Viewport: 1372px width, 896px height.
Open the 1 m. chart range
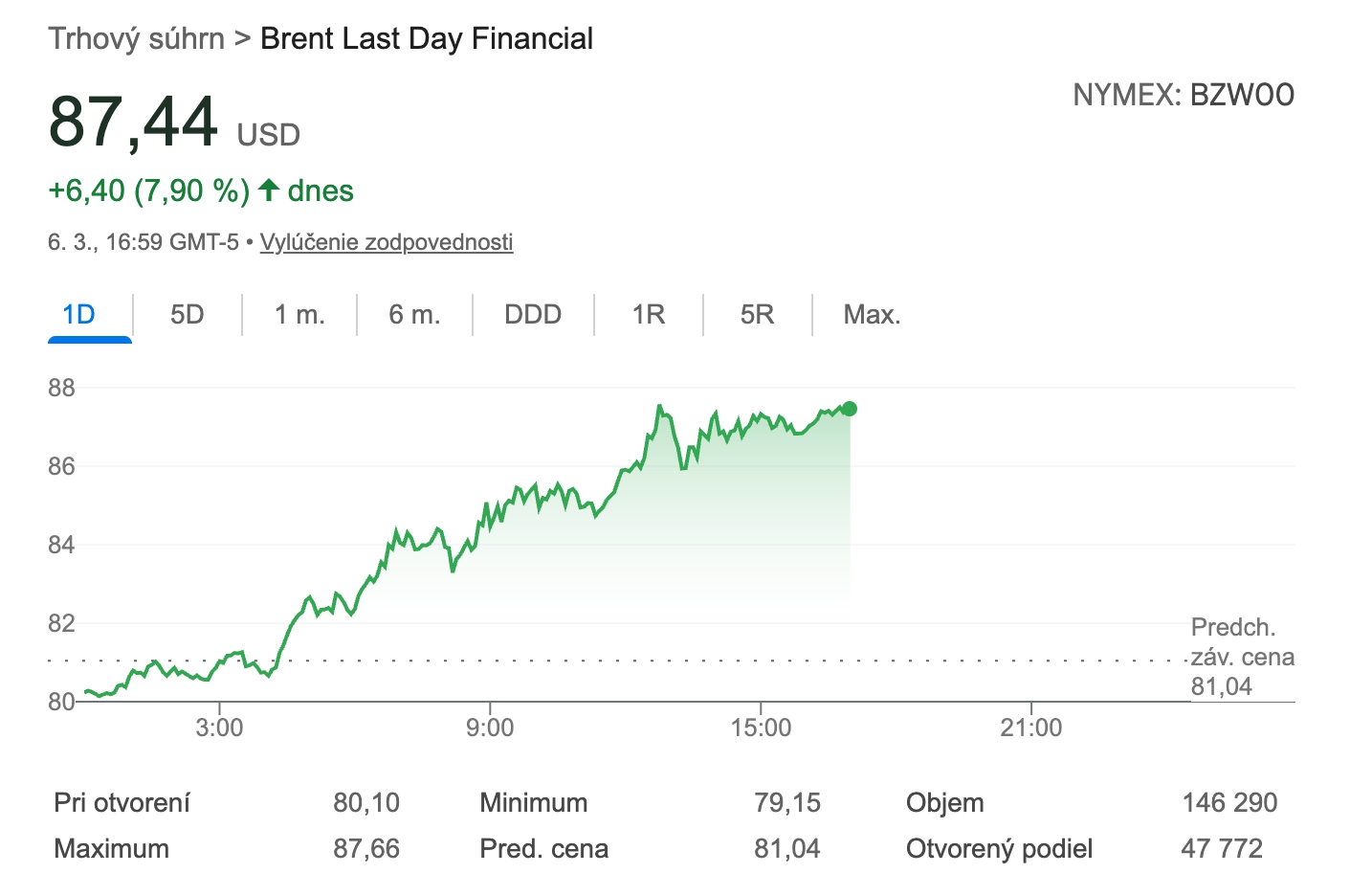pyautogui.click(x=299, y=315)
